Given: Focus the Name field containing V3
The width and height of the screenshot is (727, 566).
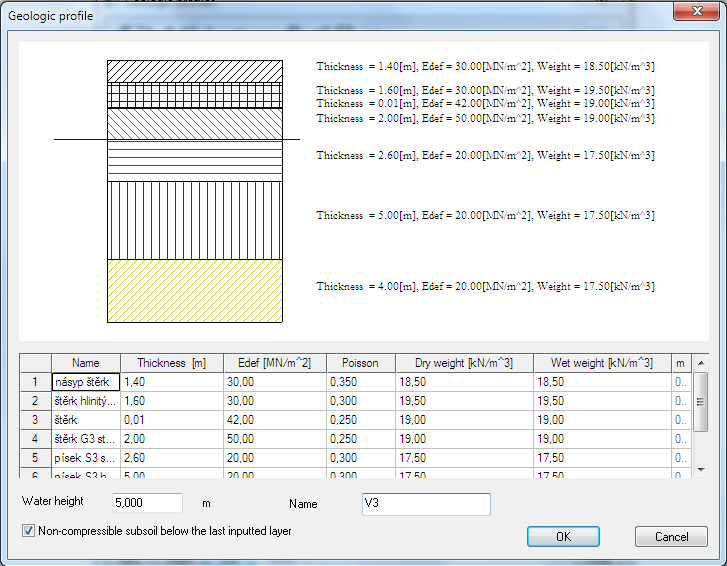Looking at the screenshot, I should coord(426,504).
